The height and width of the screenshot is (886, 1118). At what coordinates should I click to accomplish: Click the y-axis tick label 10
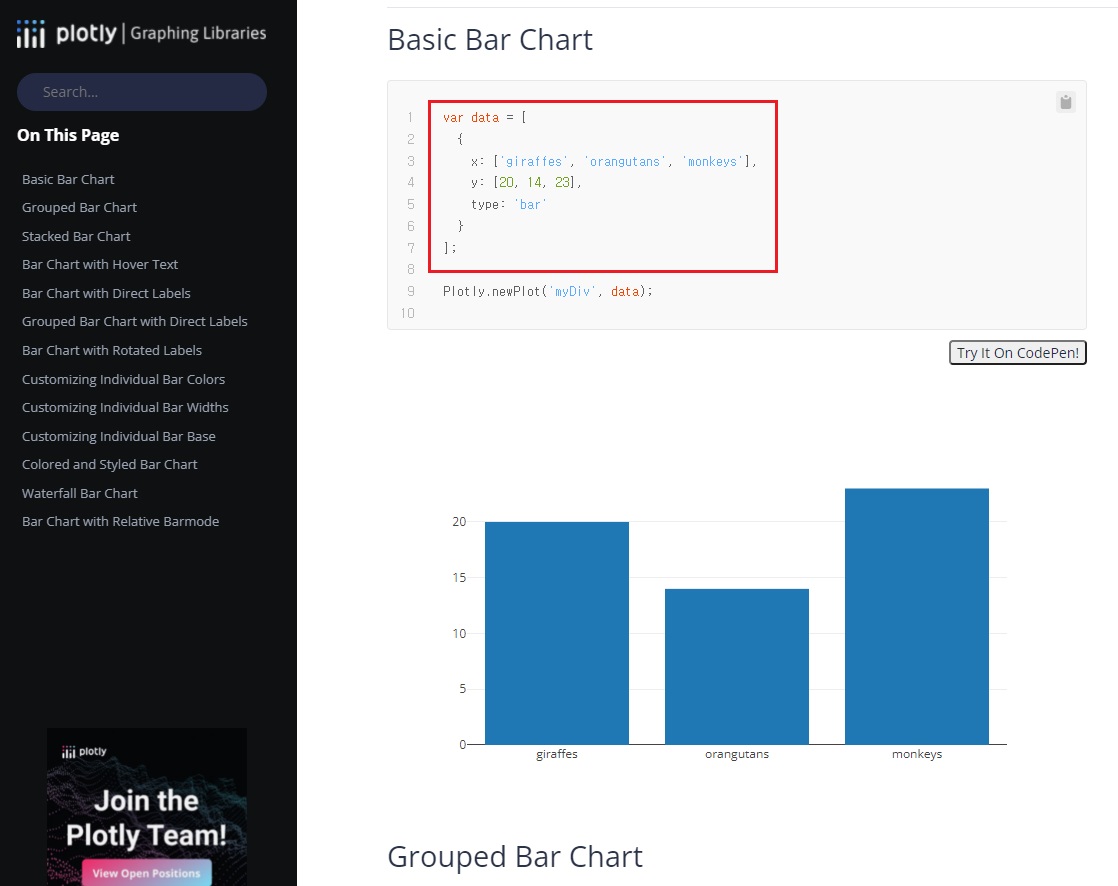[459, 634]
